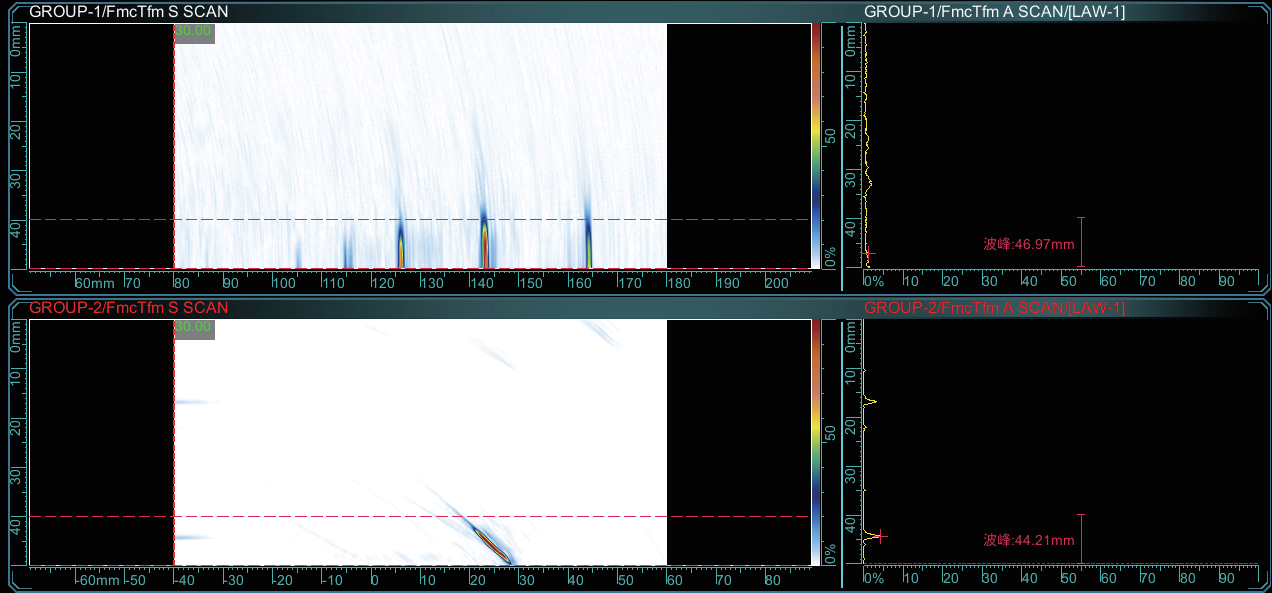Select the GROUP-2/FmcTfm S SCAN panel title
1272x593 pixels.
(128, 308)
